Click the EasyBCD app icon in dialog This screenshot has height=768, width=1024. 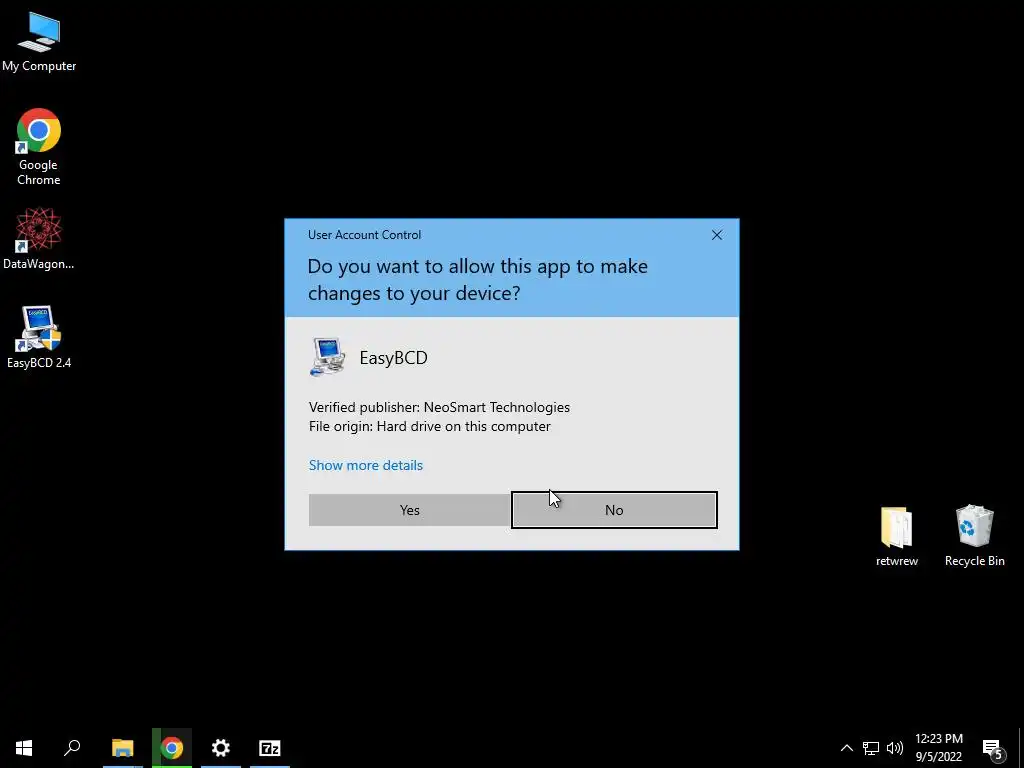tap(327, 357)
